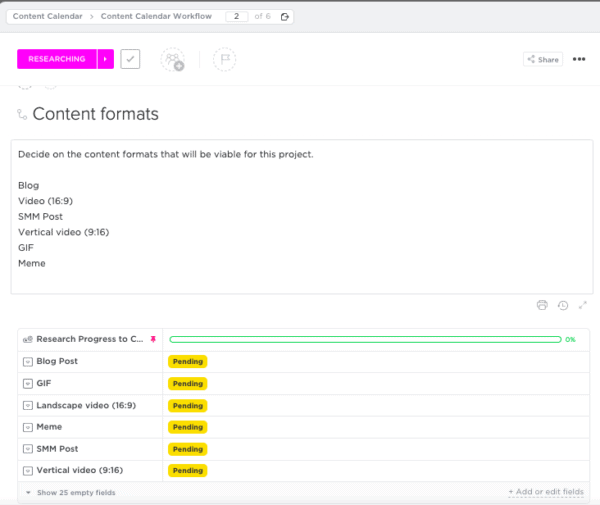The width and height of the screenshot is (600, 505).
Task: Click Add or edit fields link
Action: click(546, 492)
